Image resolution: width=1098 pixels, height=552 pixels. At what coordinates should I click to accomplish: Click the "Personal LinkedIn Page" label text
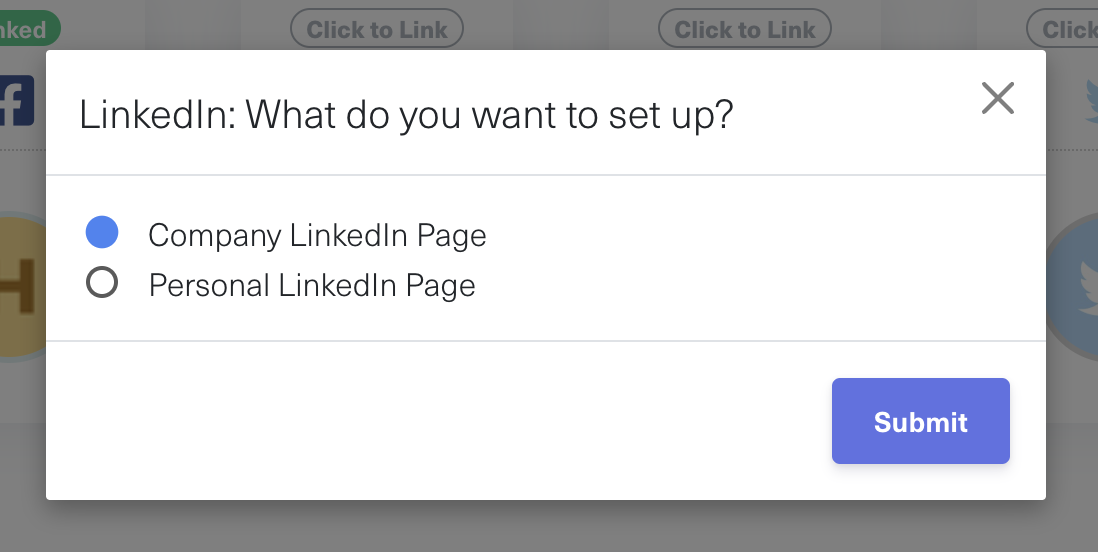pos(312,286)
